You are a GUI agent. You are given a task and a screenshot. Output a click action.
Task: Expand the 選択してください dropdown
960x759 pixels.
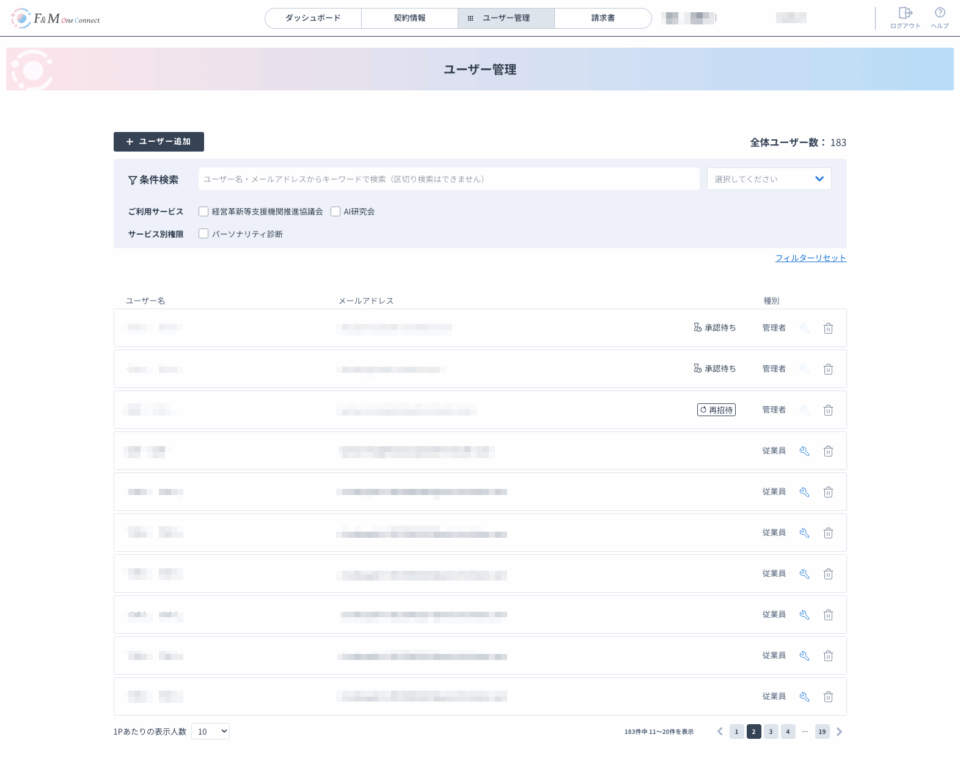coord(768,179)
